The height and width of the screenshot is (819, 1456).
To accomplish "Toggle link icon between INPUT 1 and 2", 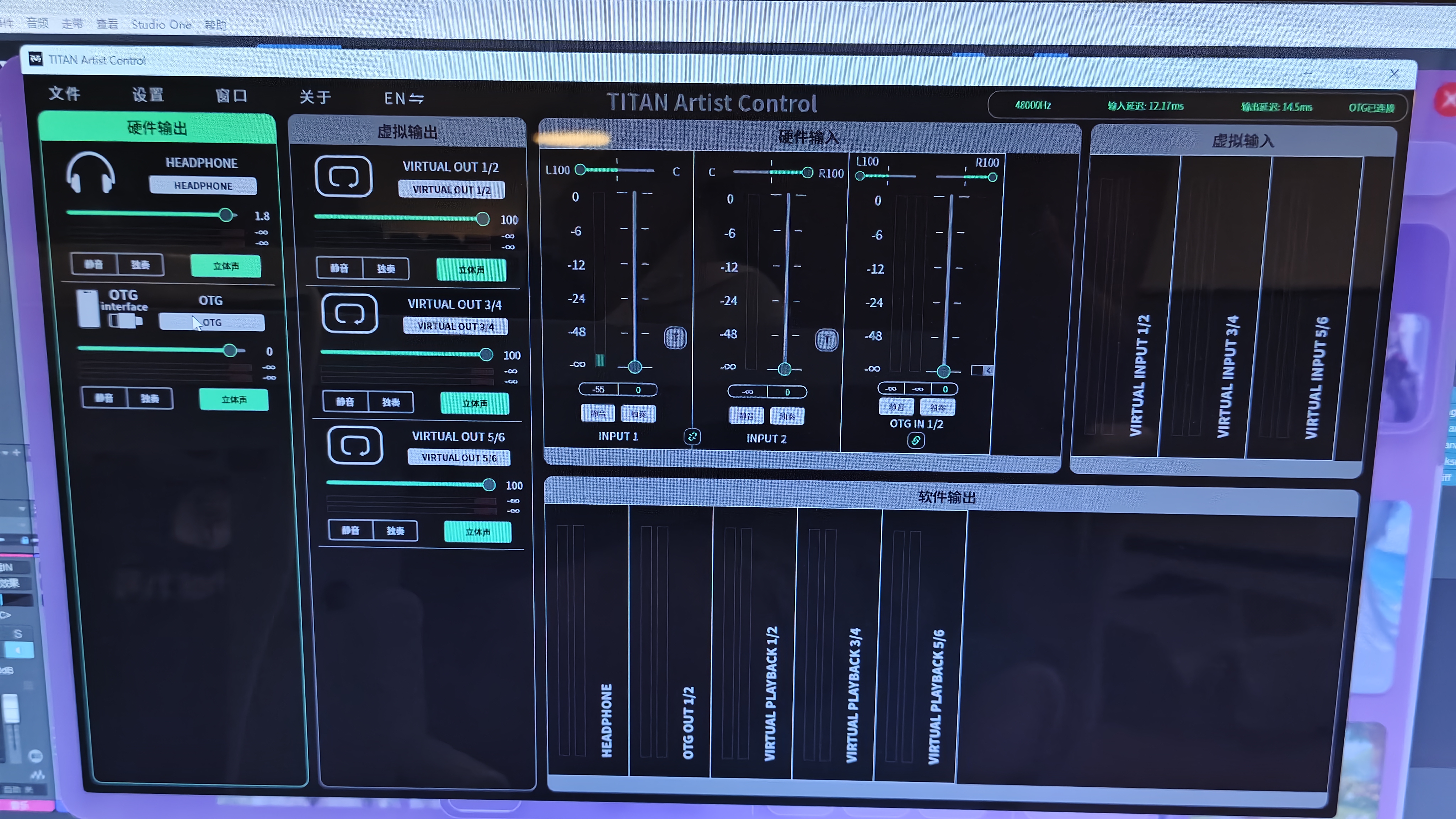I will click(x=692, y=437).
